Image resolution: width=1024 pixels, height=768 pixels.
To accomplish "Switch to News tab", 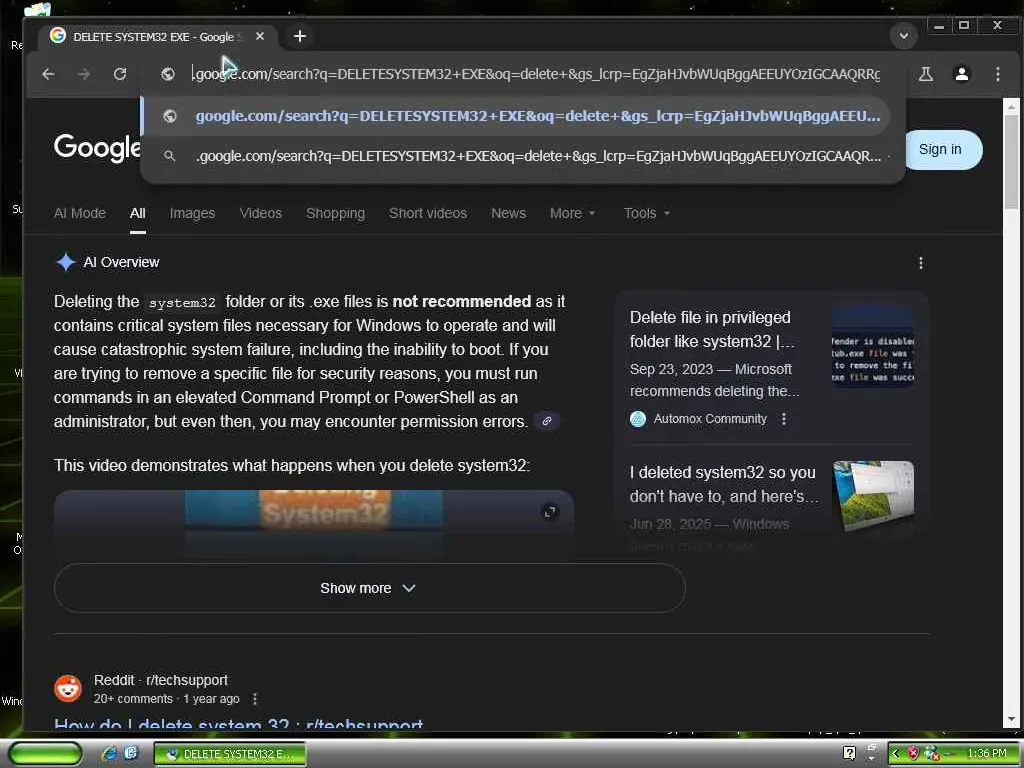I will click(x=508, y=214).
